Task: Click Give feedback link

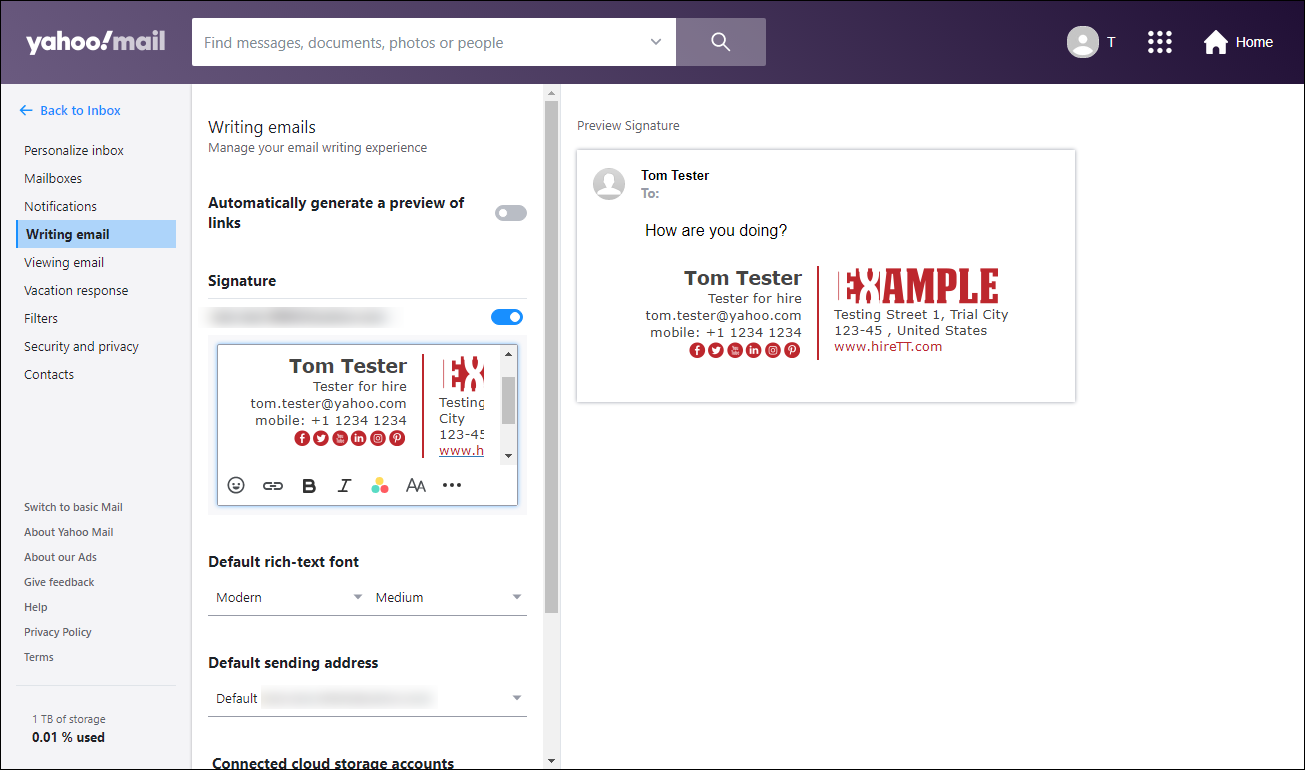Action: point(59,582)
